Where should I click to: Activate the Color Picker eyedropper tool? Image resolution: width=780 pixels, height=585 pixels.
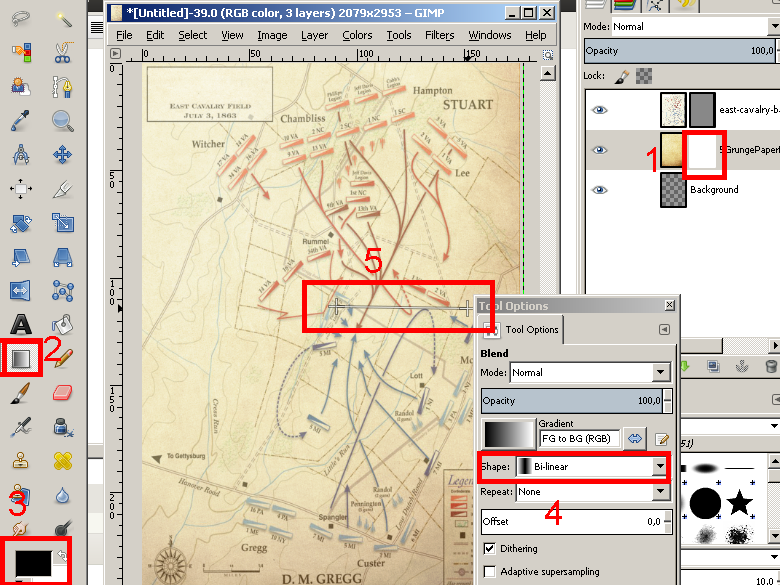tap(20, 121)
